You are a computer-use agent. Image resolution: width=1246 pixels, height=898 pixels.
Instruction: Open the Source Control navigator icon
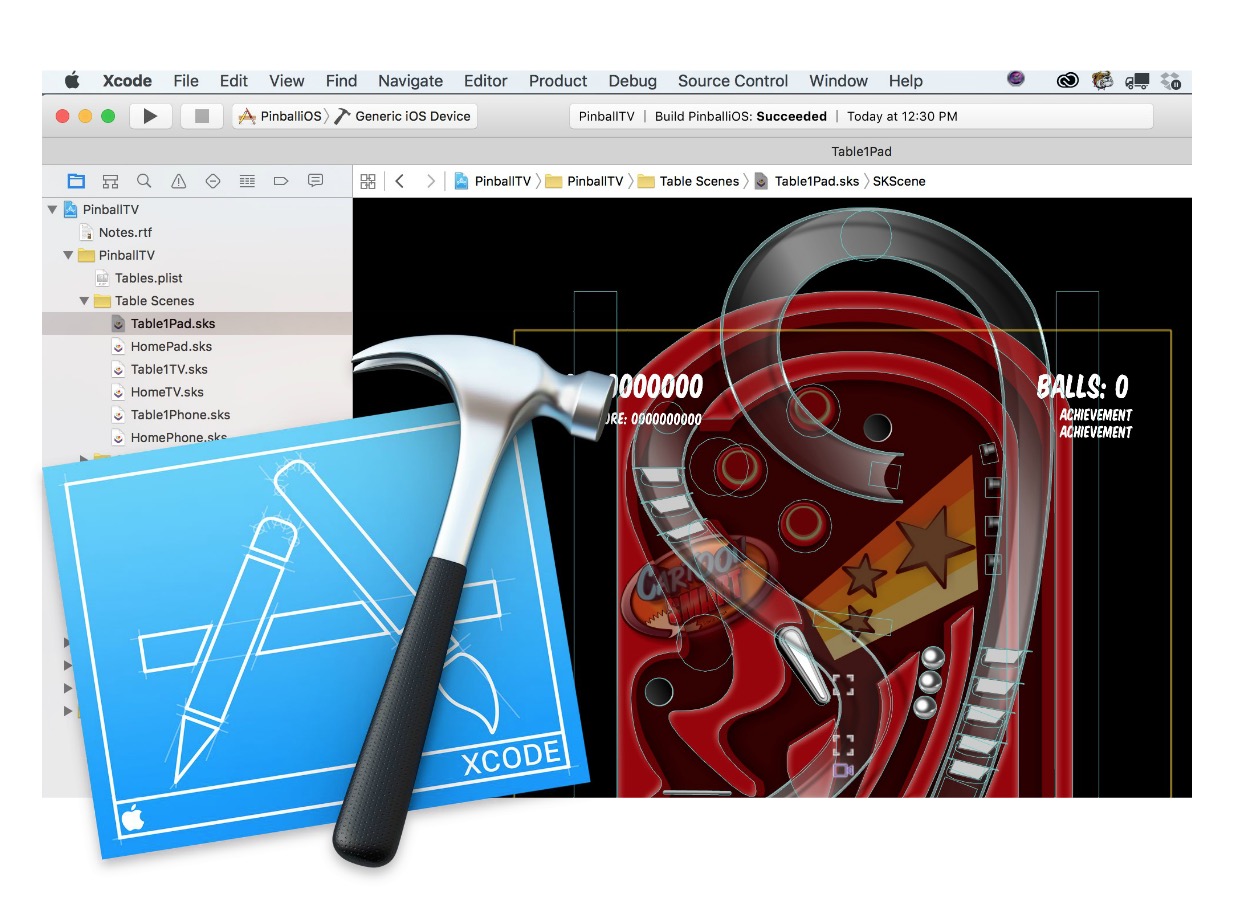[x=110, y=181]
